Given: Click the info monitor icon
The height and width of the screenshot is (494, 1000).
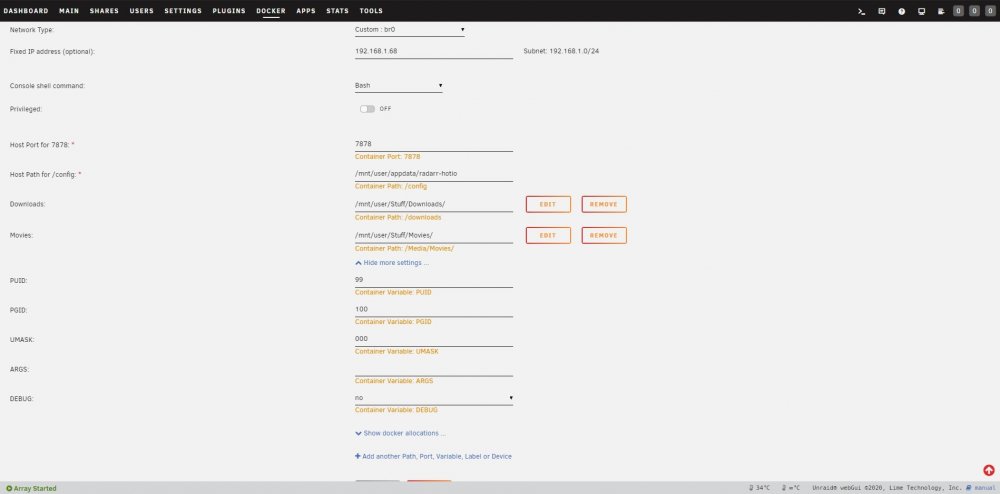Looking at the screenshot, I should coord(922,11).
